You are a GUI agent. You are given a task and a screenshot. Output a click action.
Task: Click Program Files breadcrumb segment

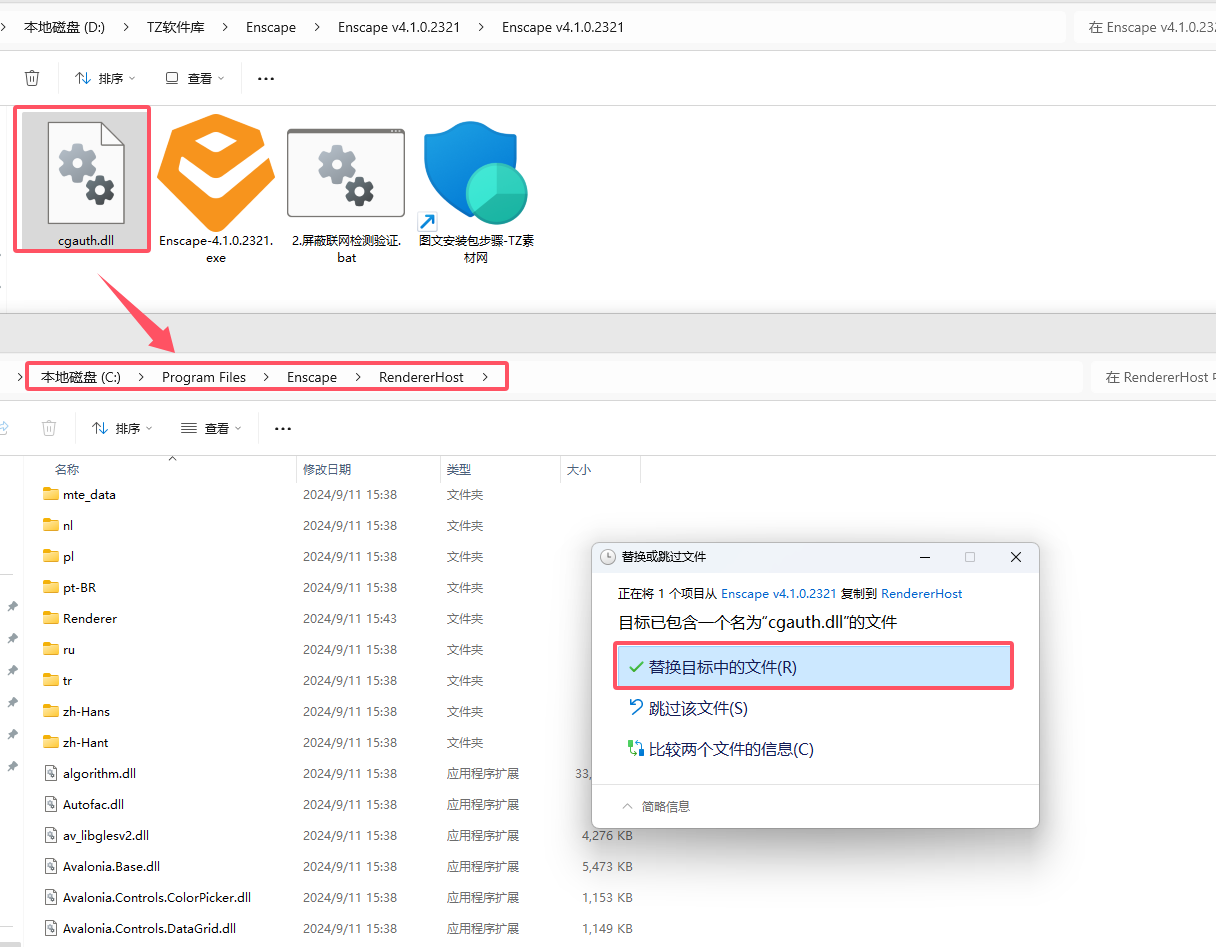(204, 377)
